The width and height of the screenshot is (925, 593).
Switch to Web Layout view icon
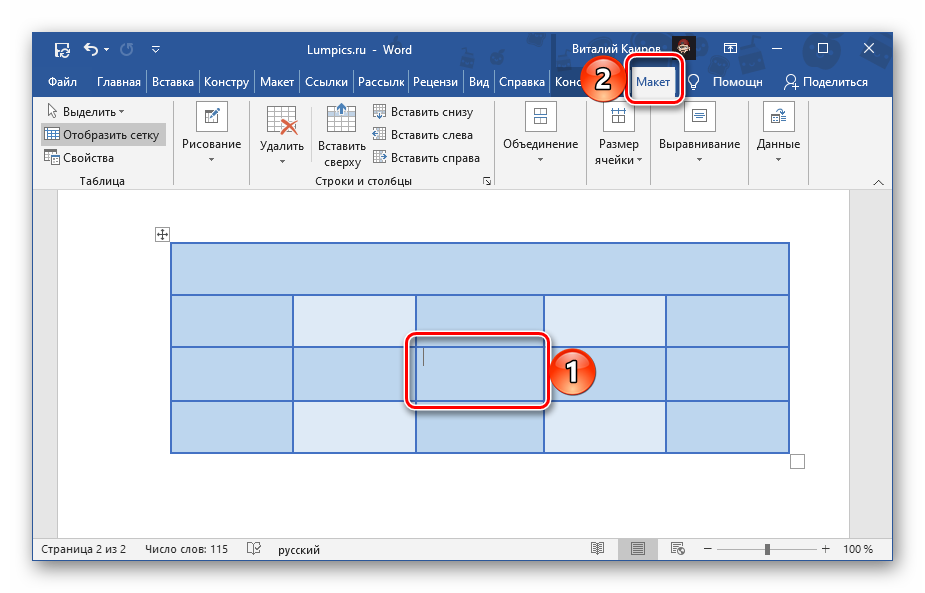tap(678, 549)
